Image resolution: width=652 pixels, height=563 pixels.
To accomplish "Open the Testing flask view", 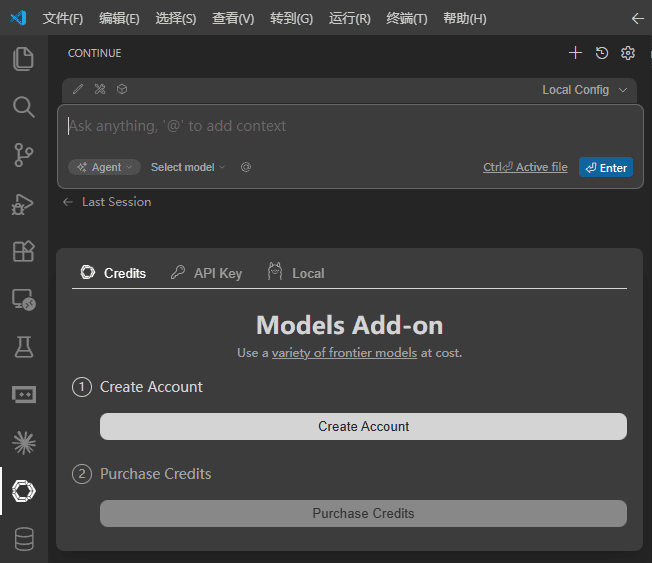I will pyautogui.click(x=24, y=347).
